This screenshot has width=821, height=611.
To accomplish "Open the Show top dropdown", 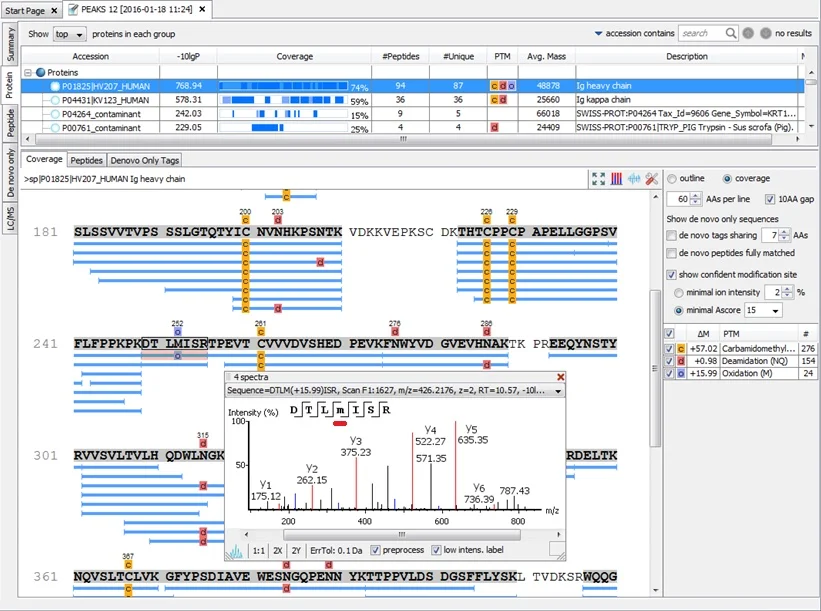I will (x=70, y=34).
